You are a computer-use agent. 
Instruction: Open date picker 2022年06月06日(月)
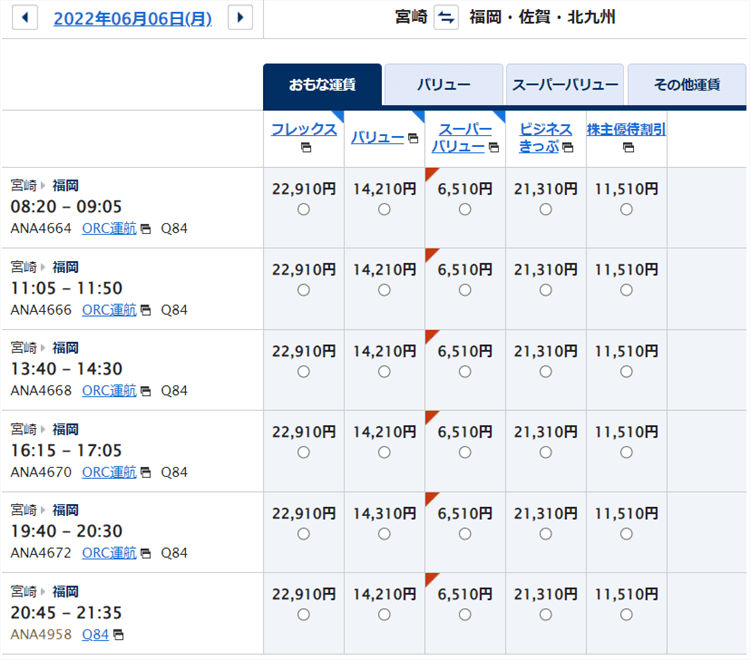132,18
